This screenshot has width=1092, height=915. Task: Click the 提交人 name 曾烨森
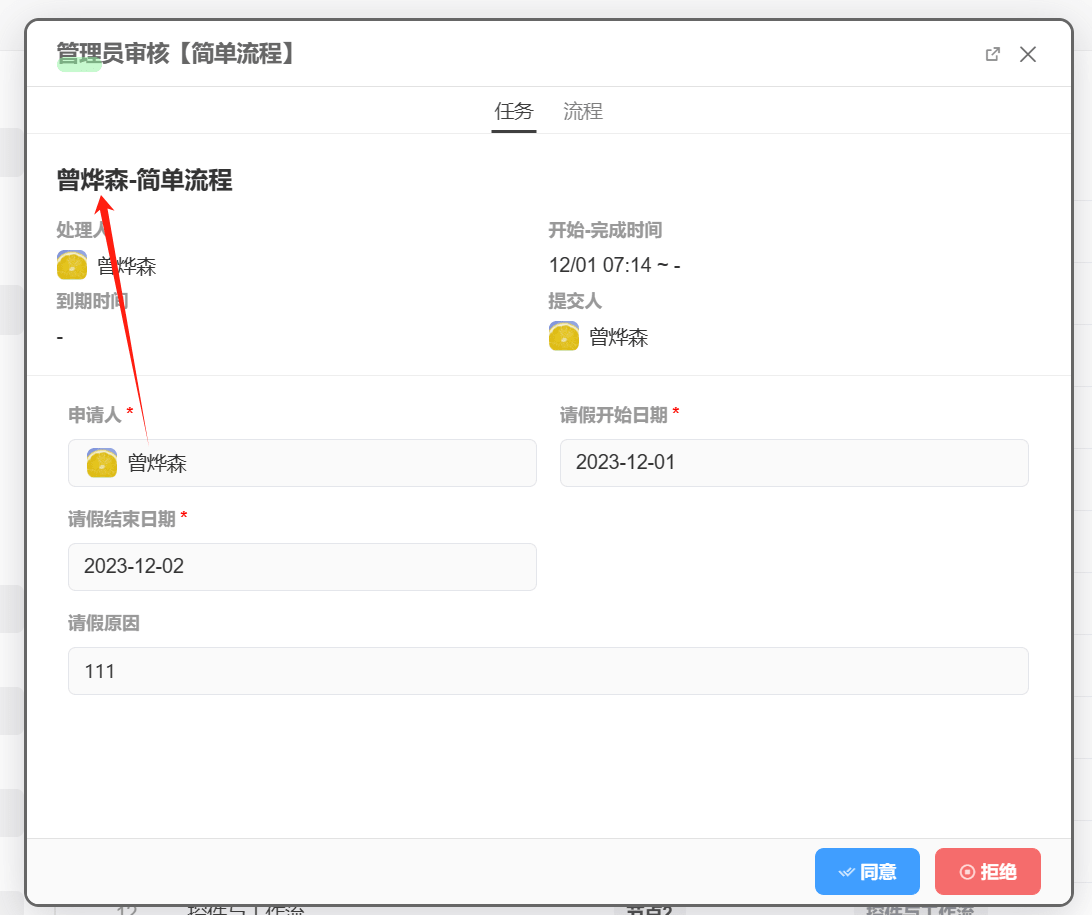[618, 338]
